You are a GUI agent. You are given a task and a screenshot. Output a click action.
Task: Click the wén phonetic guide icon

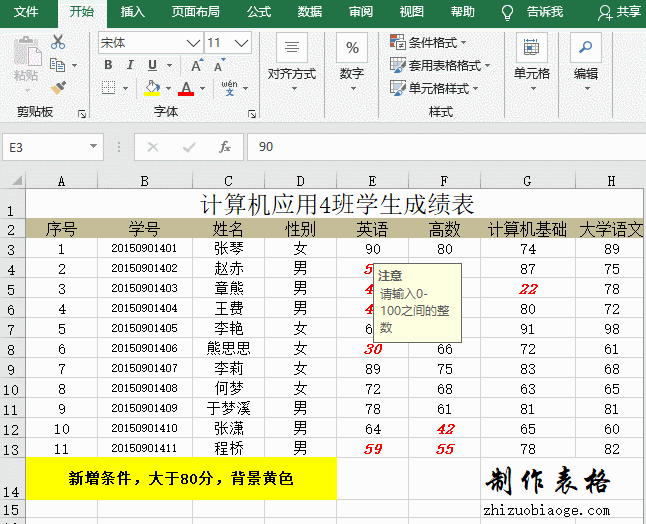(229, 88)
